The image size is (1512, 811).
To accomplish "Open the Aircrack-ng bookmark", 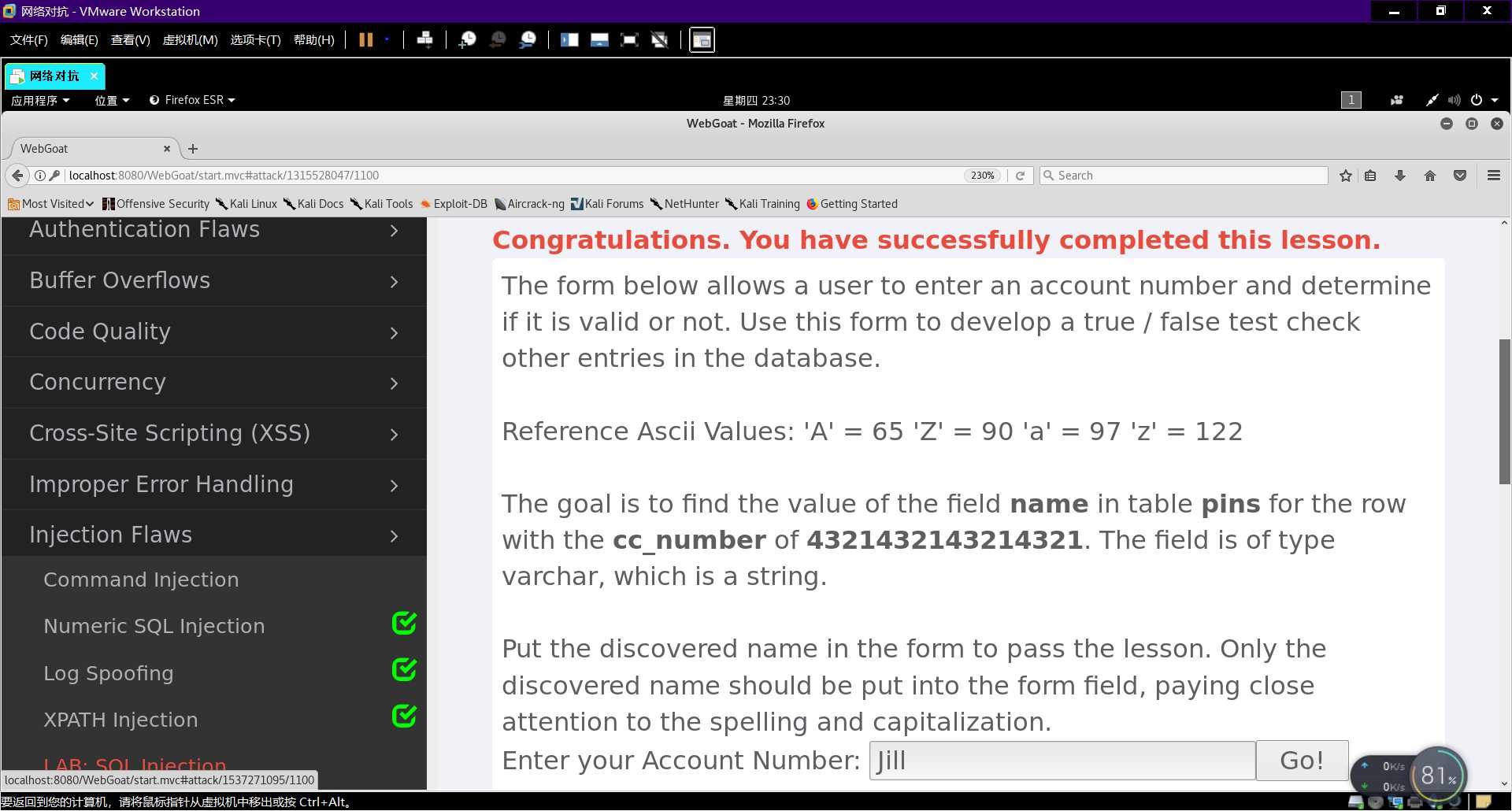I will [x=529, y=203].
